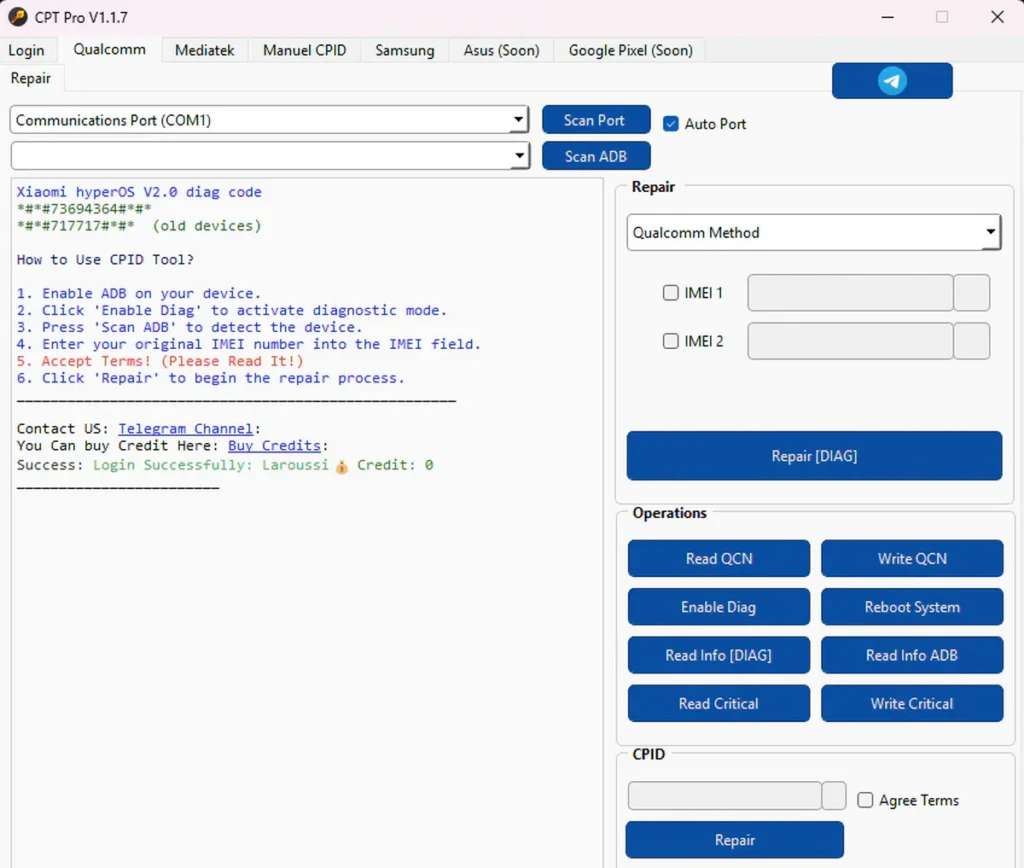Click the Scan Port button
Screen dimensions: 1024x868
596,120
